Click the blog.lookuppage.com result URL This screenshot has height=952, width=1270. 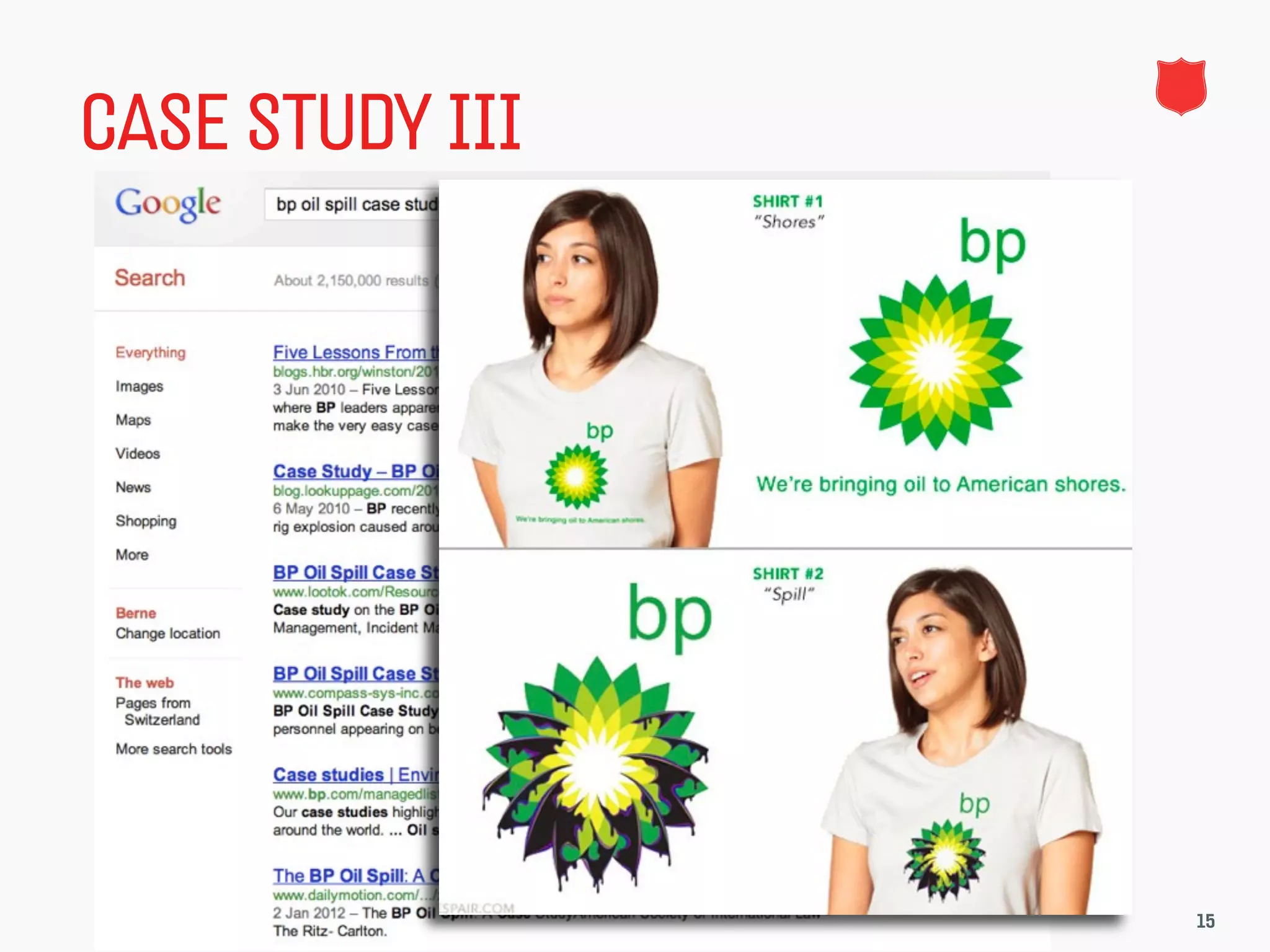356,491
